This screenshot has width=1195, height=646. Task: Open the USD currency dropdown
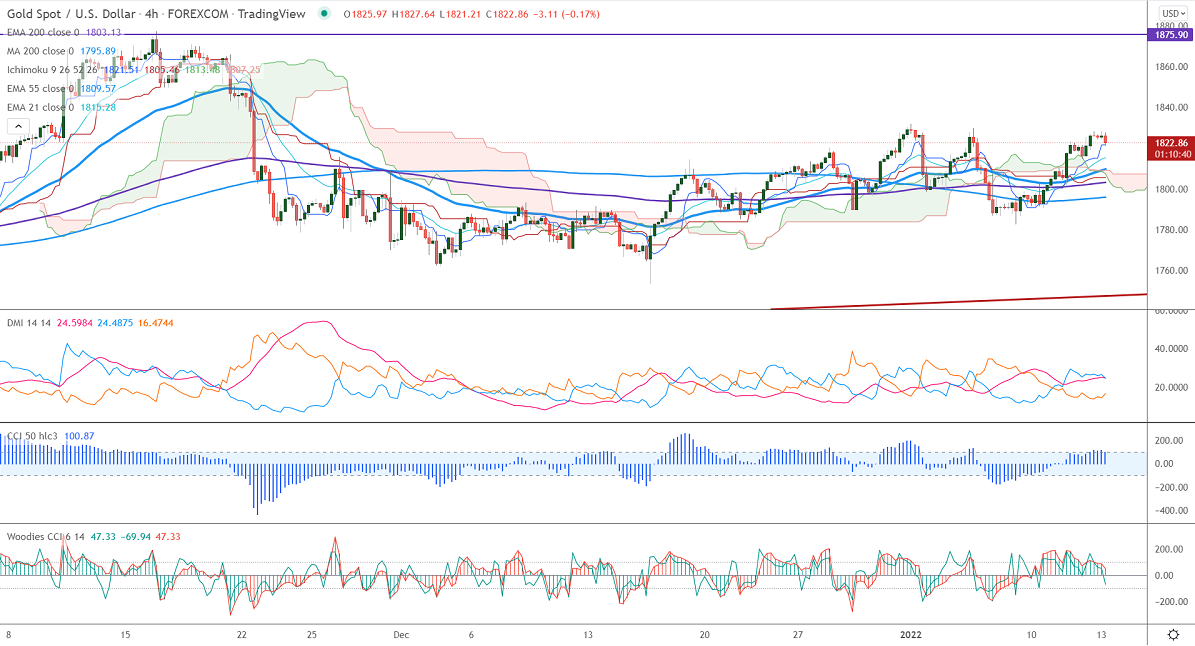coord(1174,14)
